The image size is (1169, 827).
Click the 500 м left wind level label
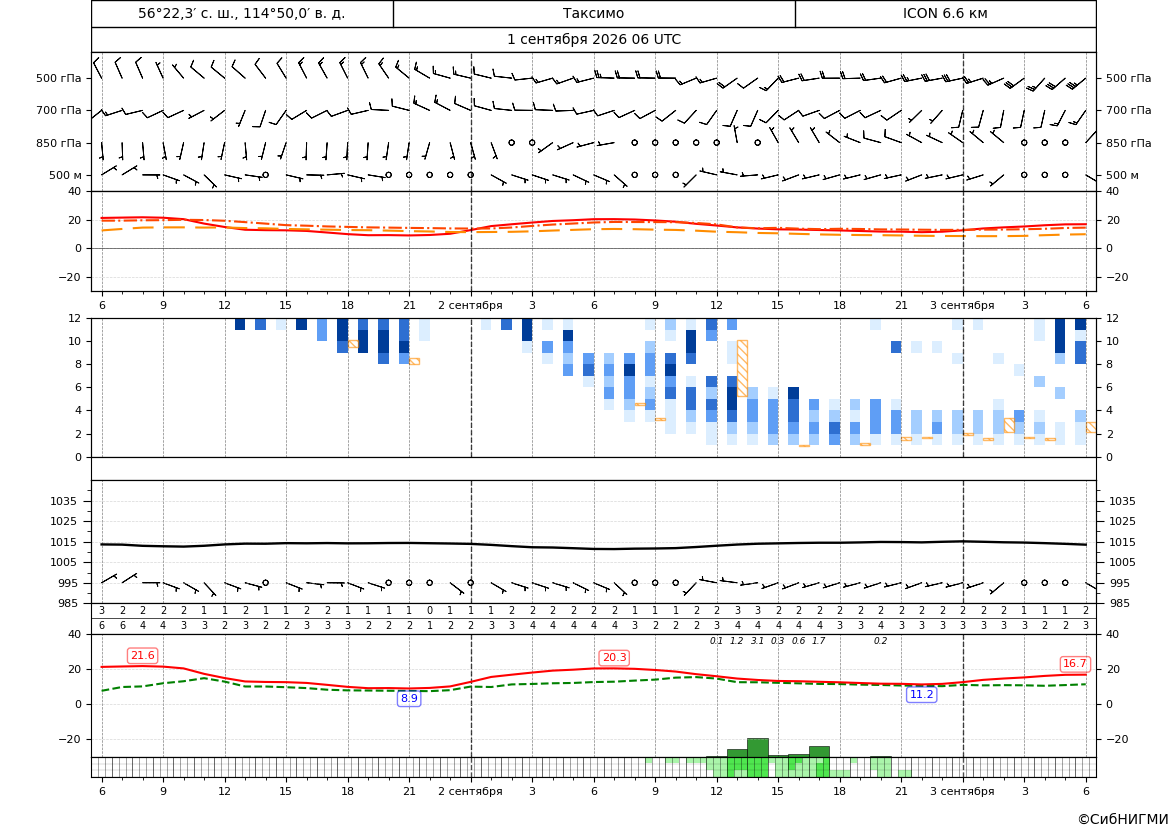[x=66, y=175]
